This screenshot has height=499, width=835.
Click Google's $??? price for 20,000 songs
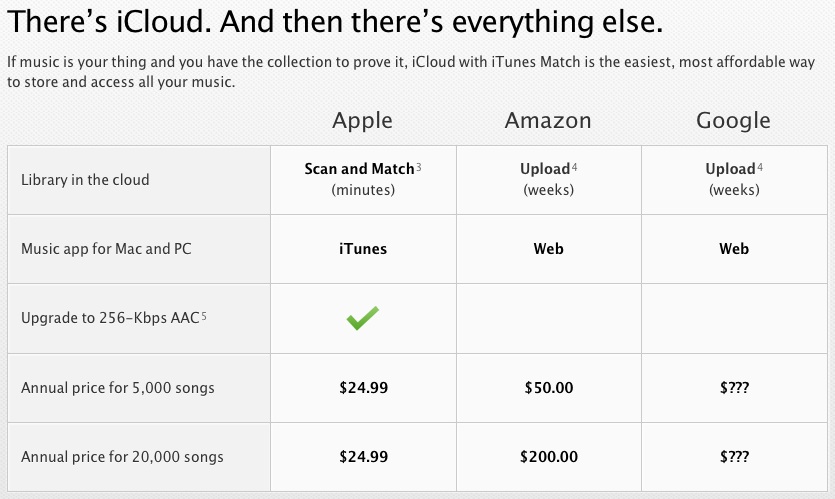coord(734,457)
